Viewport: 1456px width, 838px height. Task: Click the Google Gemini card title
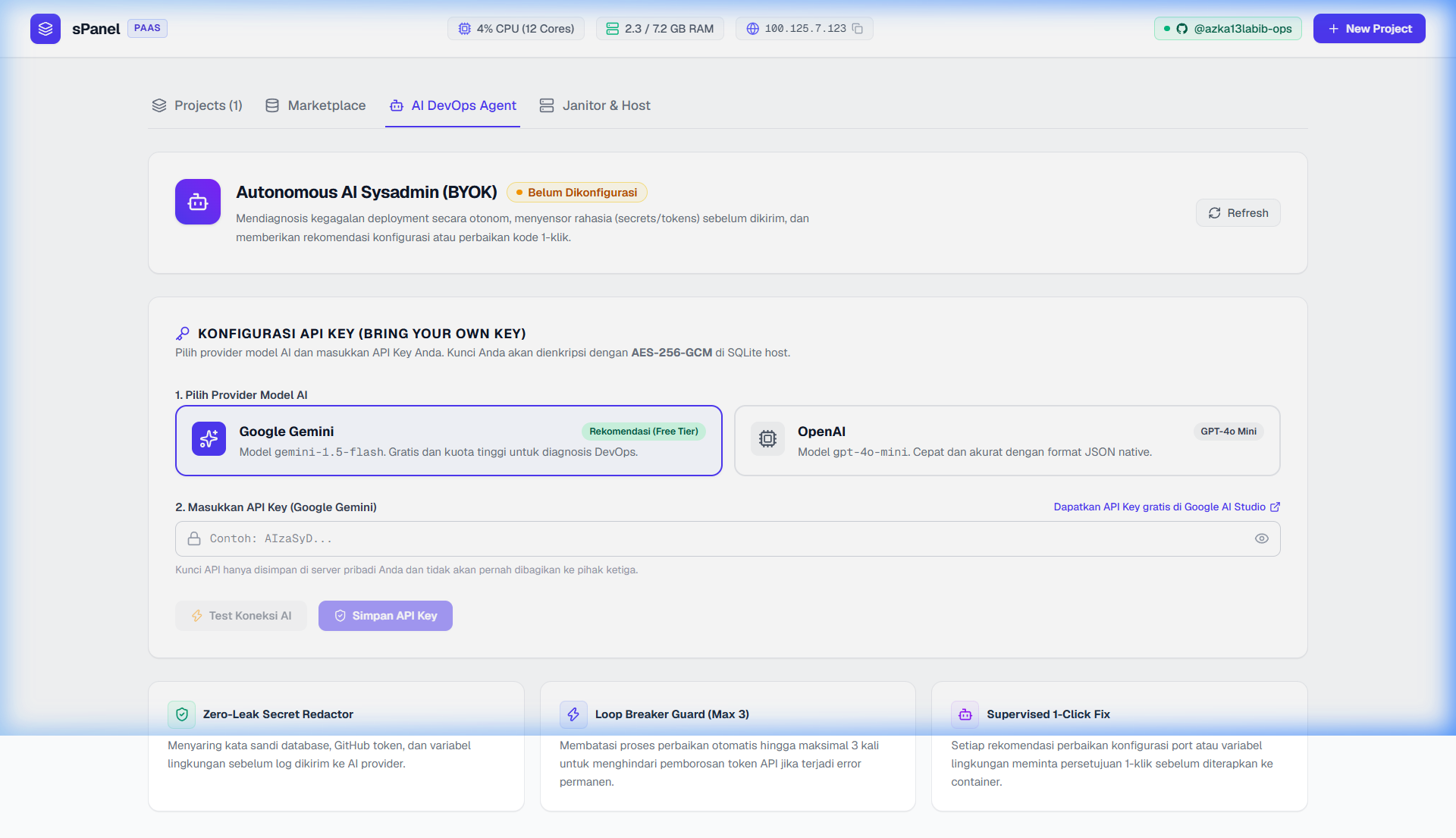coord(287,432)
